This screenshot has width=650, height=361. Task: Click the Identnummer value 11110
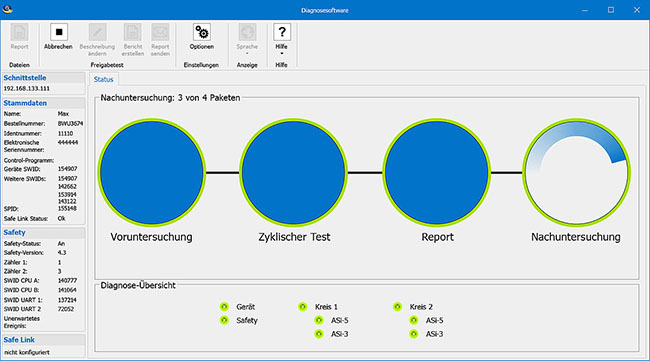click(65, 133)
